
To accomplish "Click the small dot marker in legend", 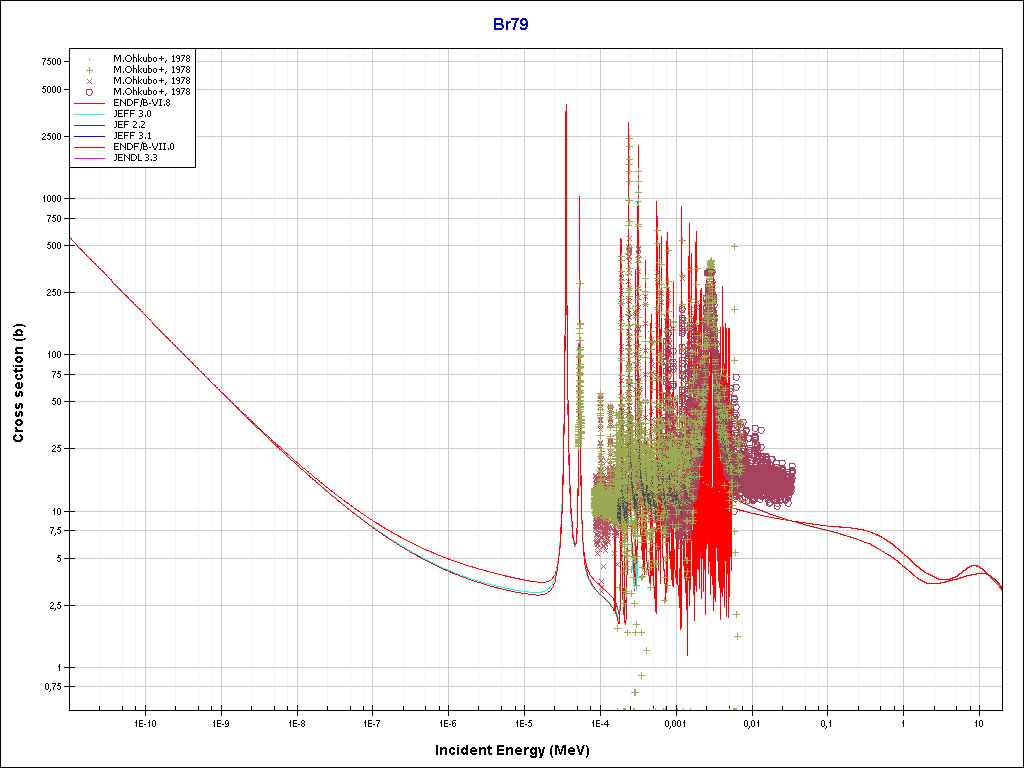I will coord(90,58).
